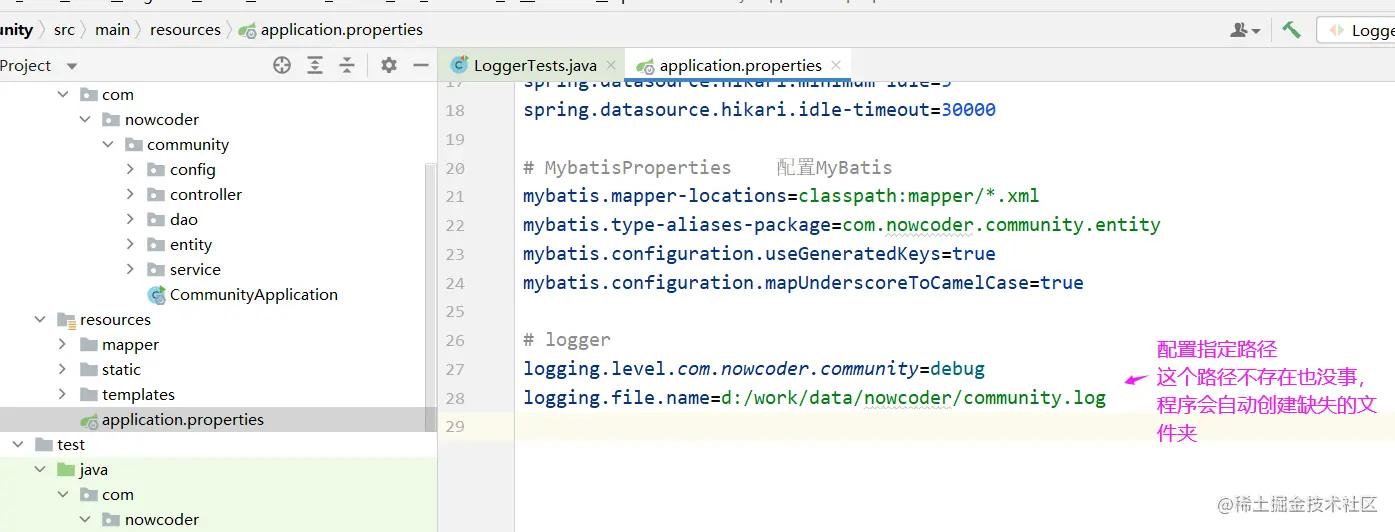Expand the templates folder
The width and height of the screenshot is (1395, 532).
click(x=62, y=394)
